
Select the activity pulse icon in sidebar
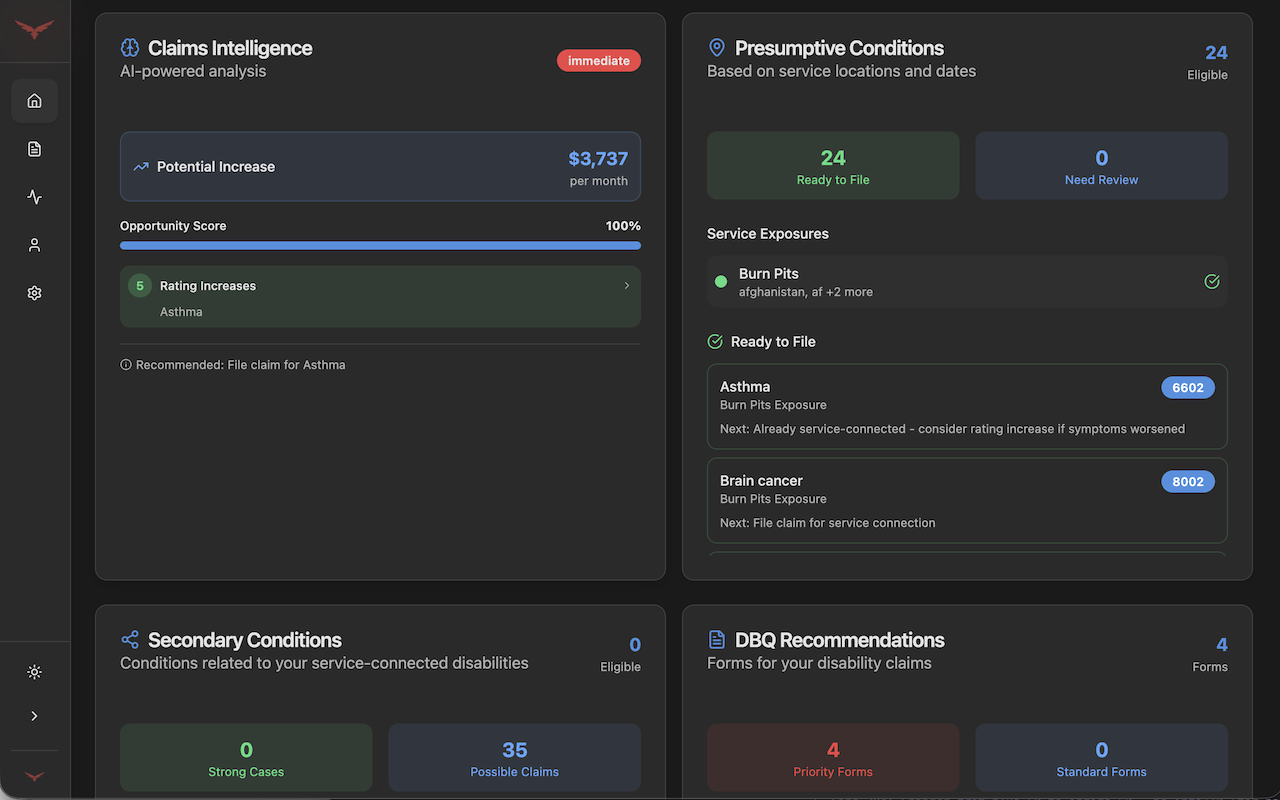(x=34, y=197)
